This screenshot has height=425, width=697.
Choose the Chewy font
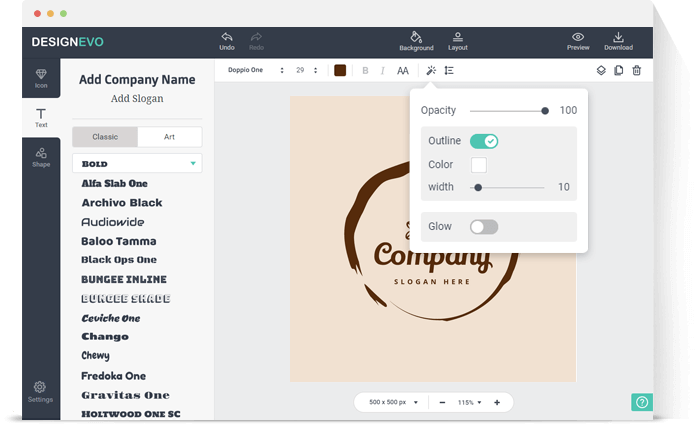(x=95, y=356)
